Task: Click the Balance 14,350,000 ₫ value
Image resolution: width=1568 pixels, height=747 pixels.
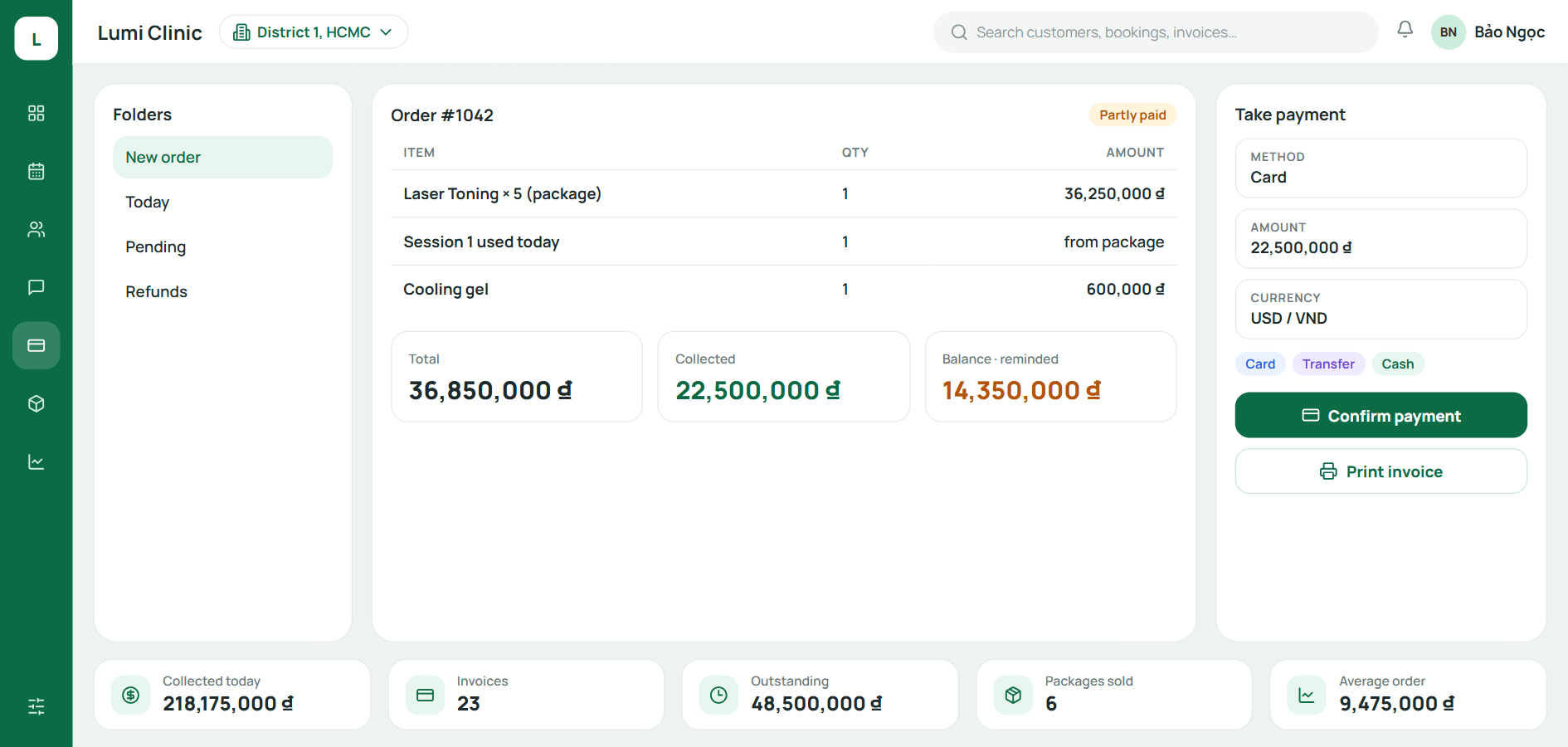Action: 1021,390
